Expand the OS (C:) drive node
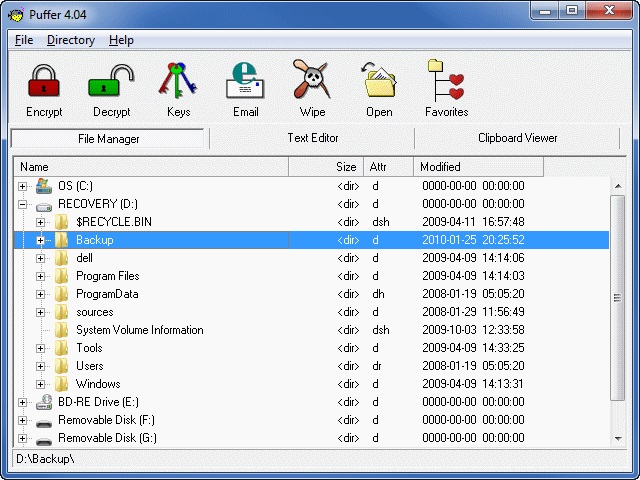The image size is (640, 480). pos(23,186)
